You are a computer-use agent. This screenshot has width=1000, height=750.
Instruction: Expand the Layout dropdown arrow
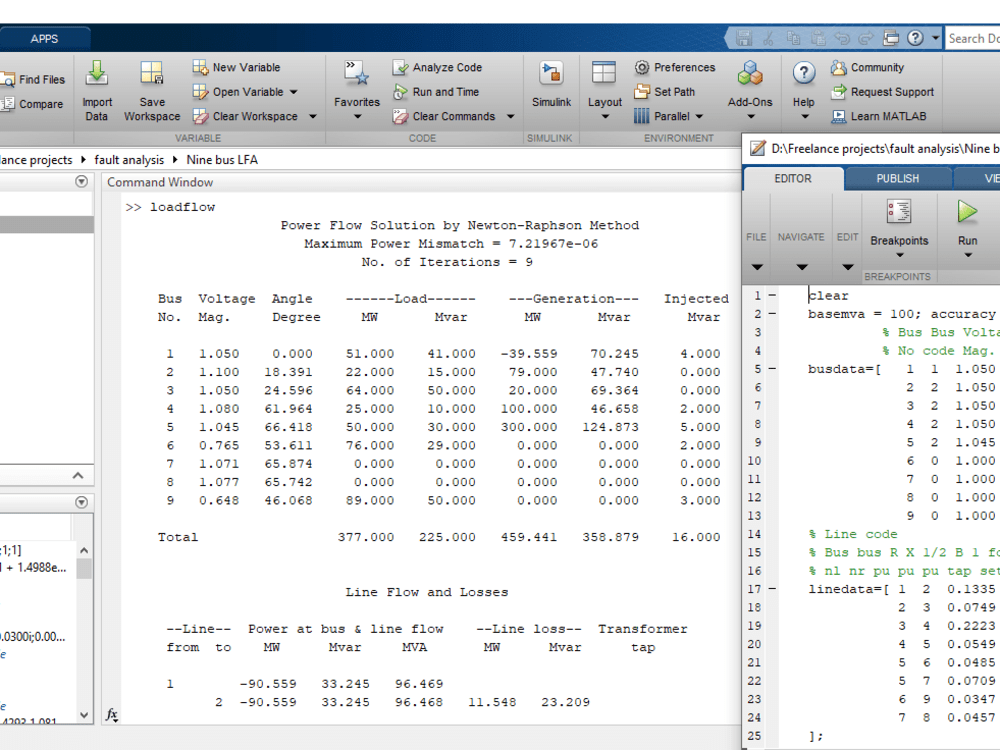605,117
